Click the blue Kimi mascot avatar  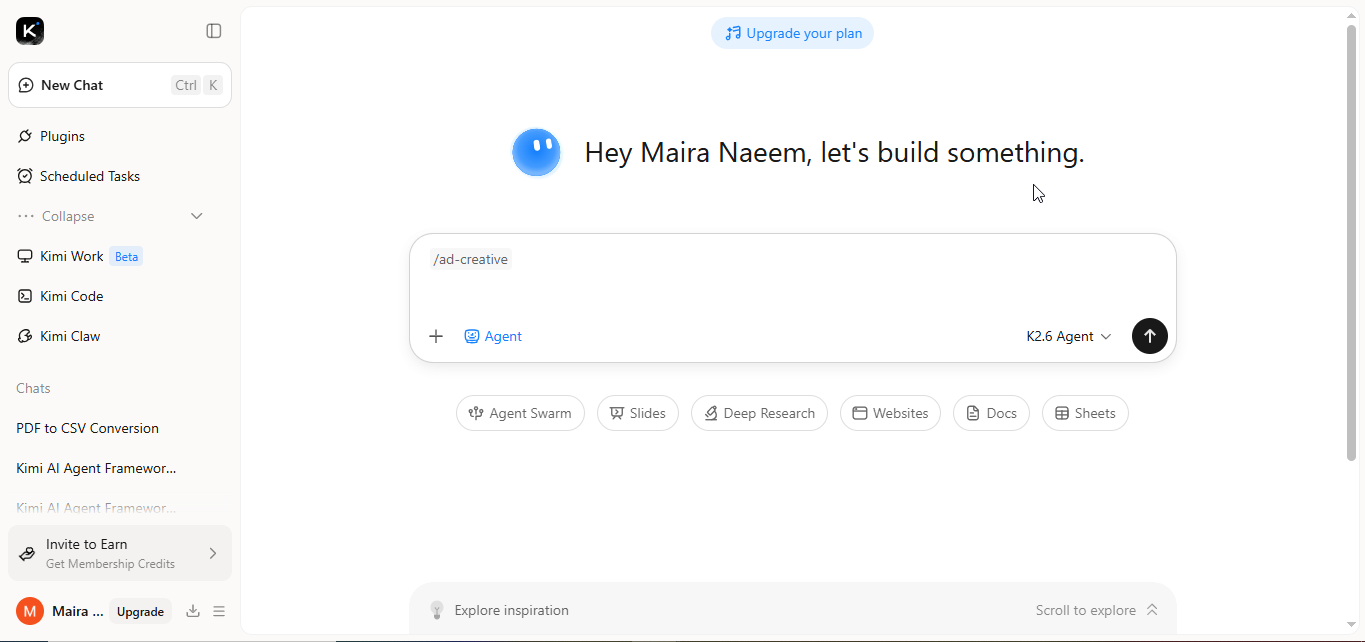[x=536, y=153]
